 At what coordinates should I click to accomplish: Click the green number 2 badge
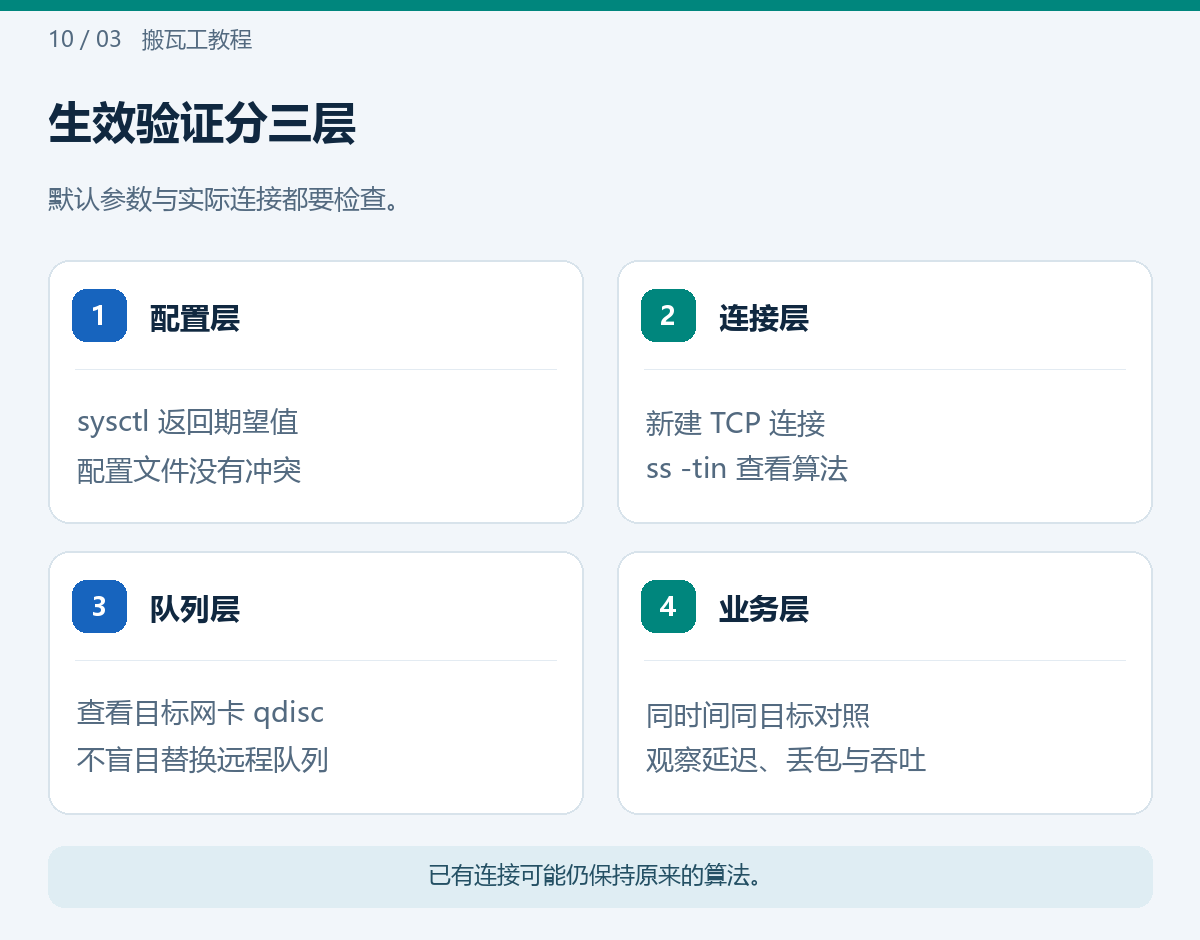(x=668, y=315)
